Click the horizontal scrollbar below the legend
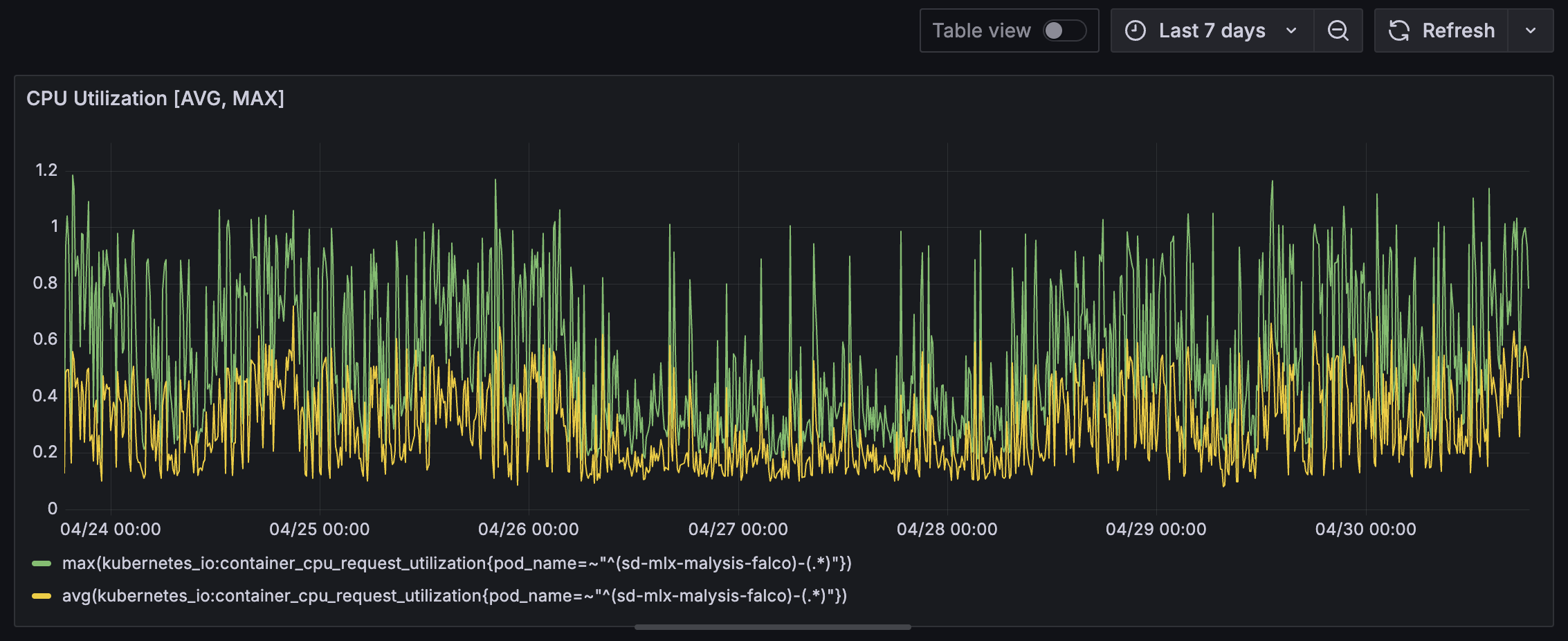1568x641 pixels. [773, 626]
